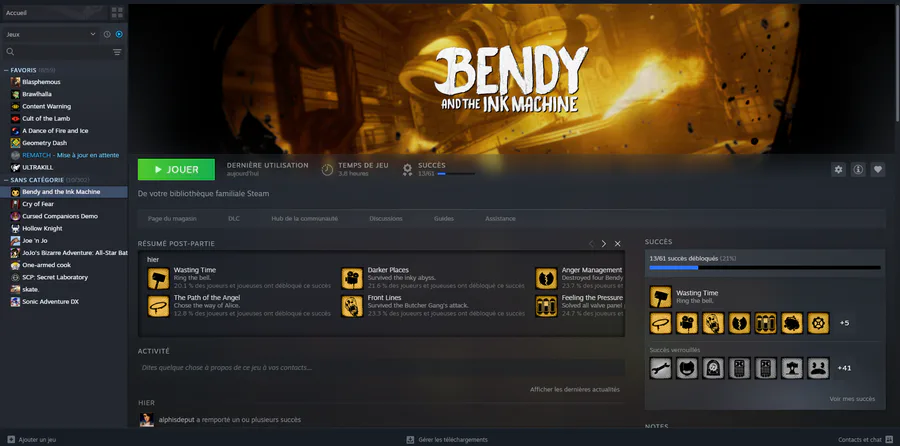Open the Guides tab
This screenshot has width=900, height=446.
(444, 219)
